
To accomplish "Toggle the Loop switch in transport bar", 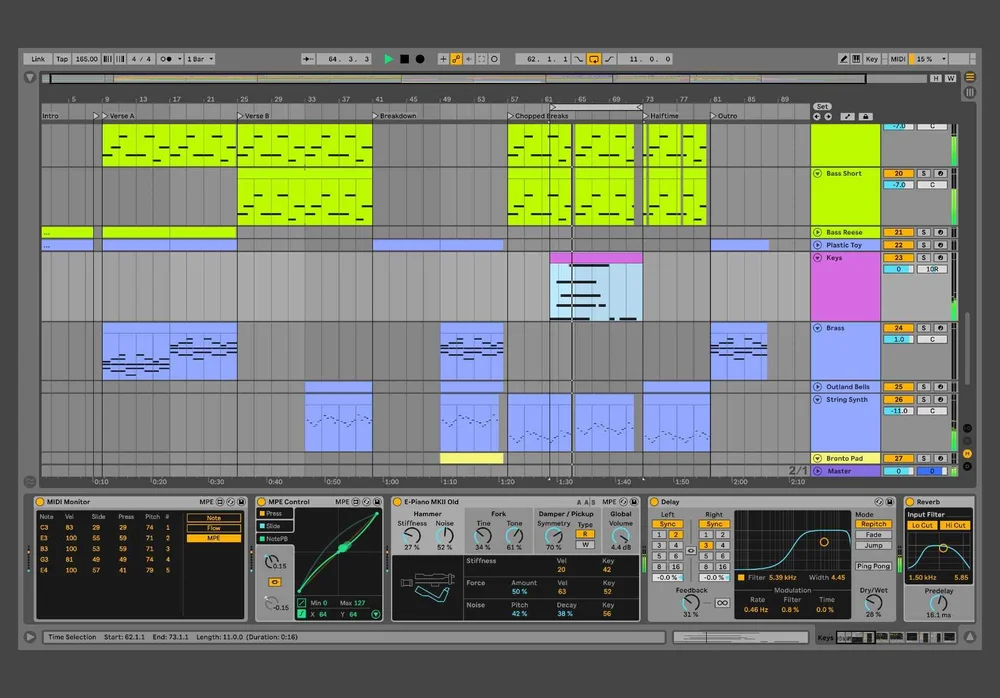I will pos(594,59).
